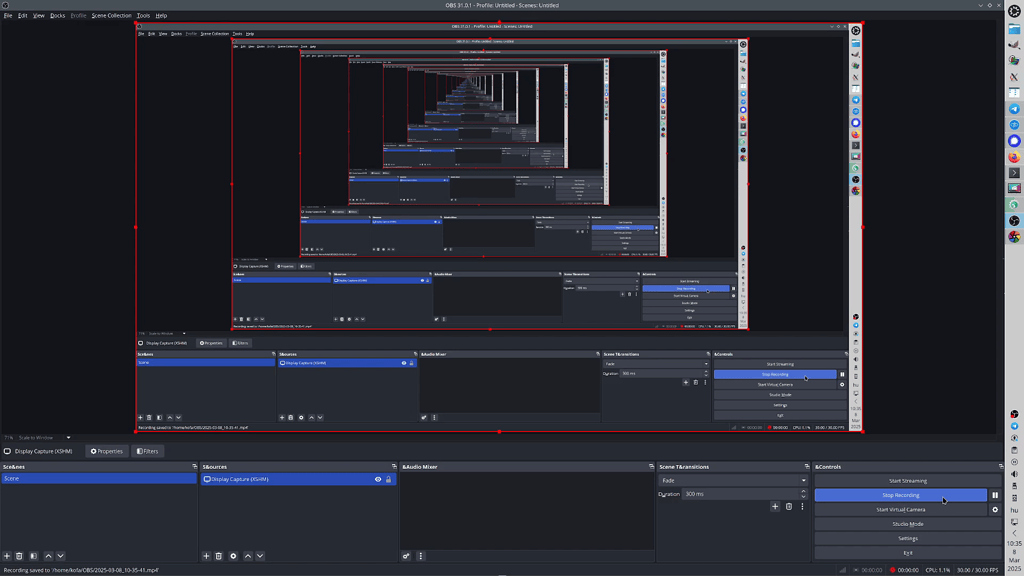This screenshot has width=1024, height=576.
Task: Open the Tools menu
Action: click(142, 15)
